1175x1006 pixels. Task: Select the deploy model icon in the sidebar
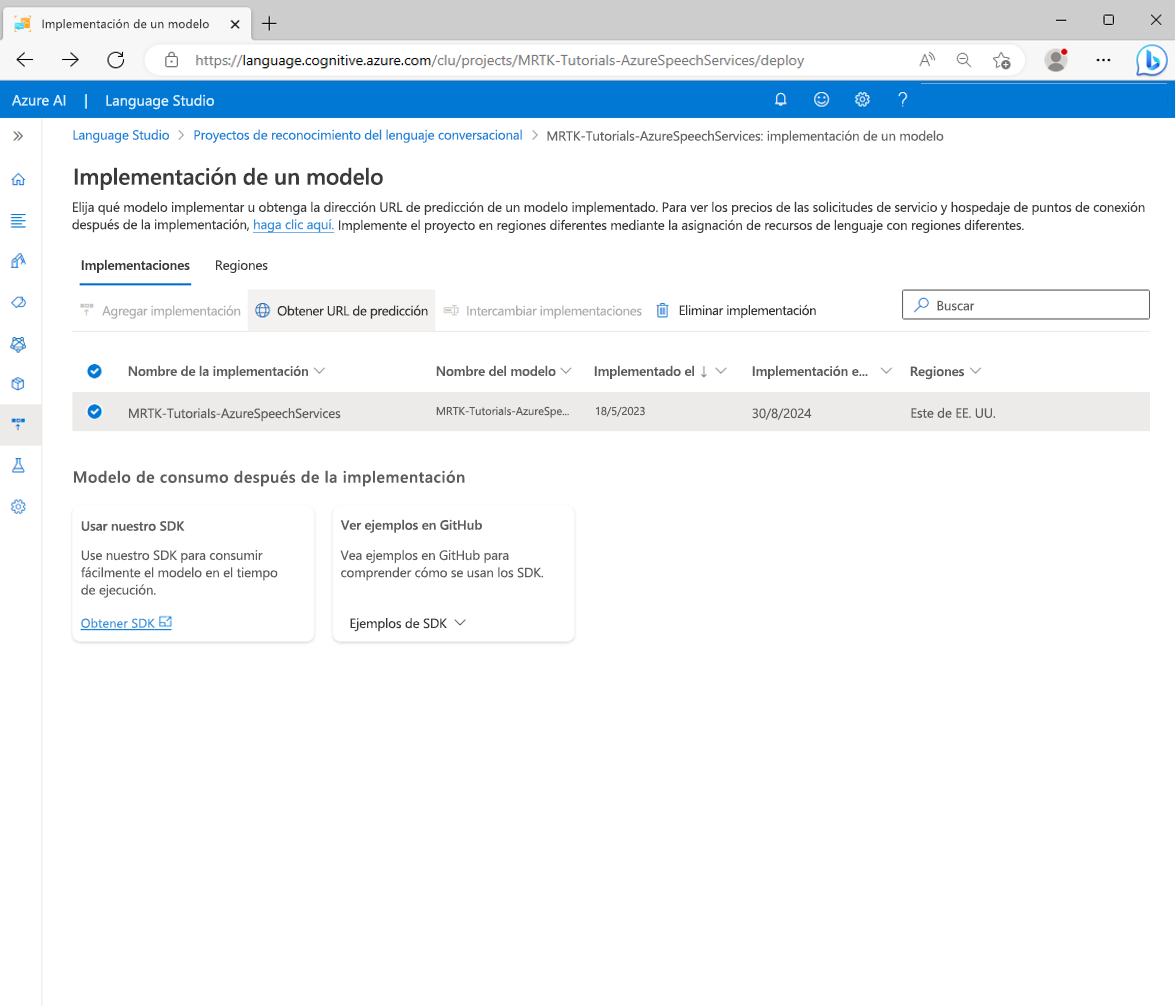(18, 424)
